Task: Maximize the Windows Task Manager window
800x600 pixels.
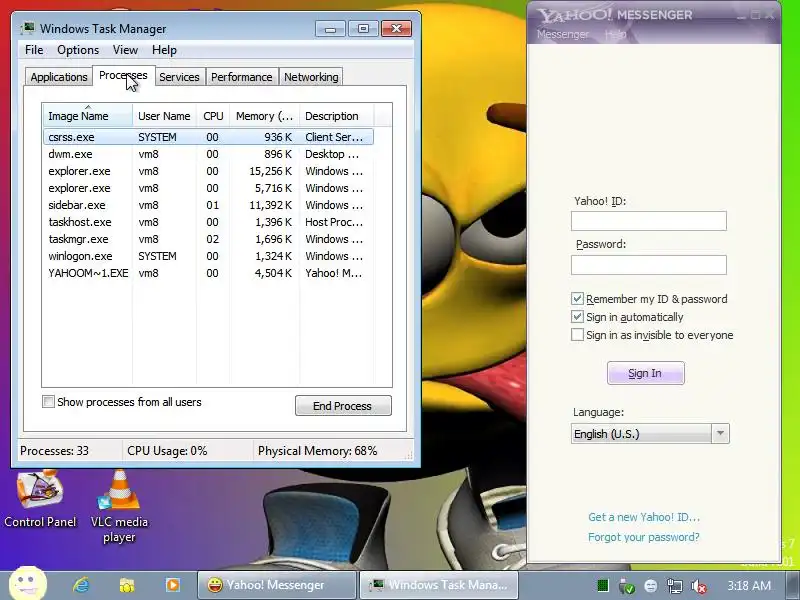Action: [x=363, y=29]
